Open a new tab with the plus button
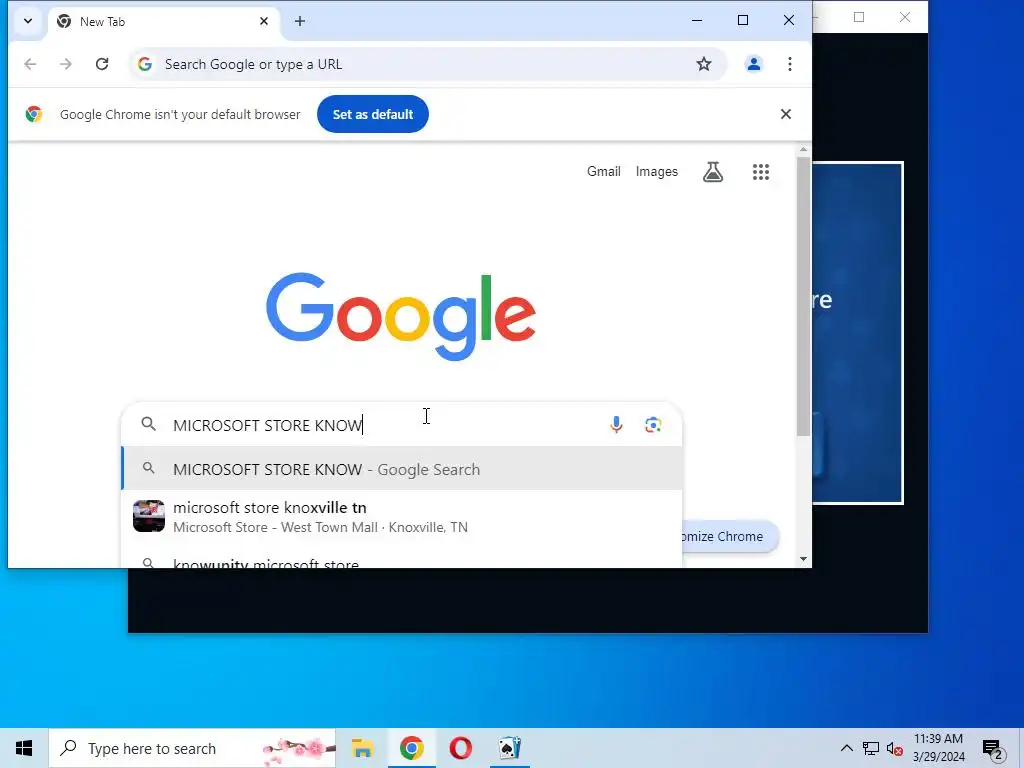 (x=300, y=22)
